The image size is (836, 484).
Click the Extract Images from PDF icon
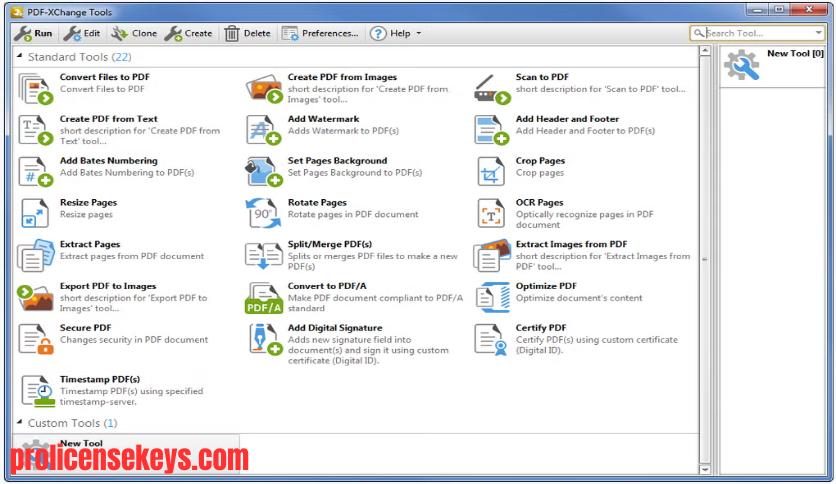492,256
